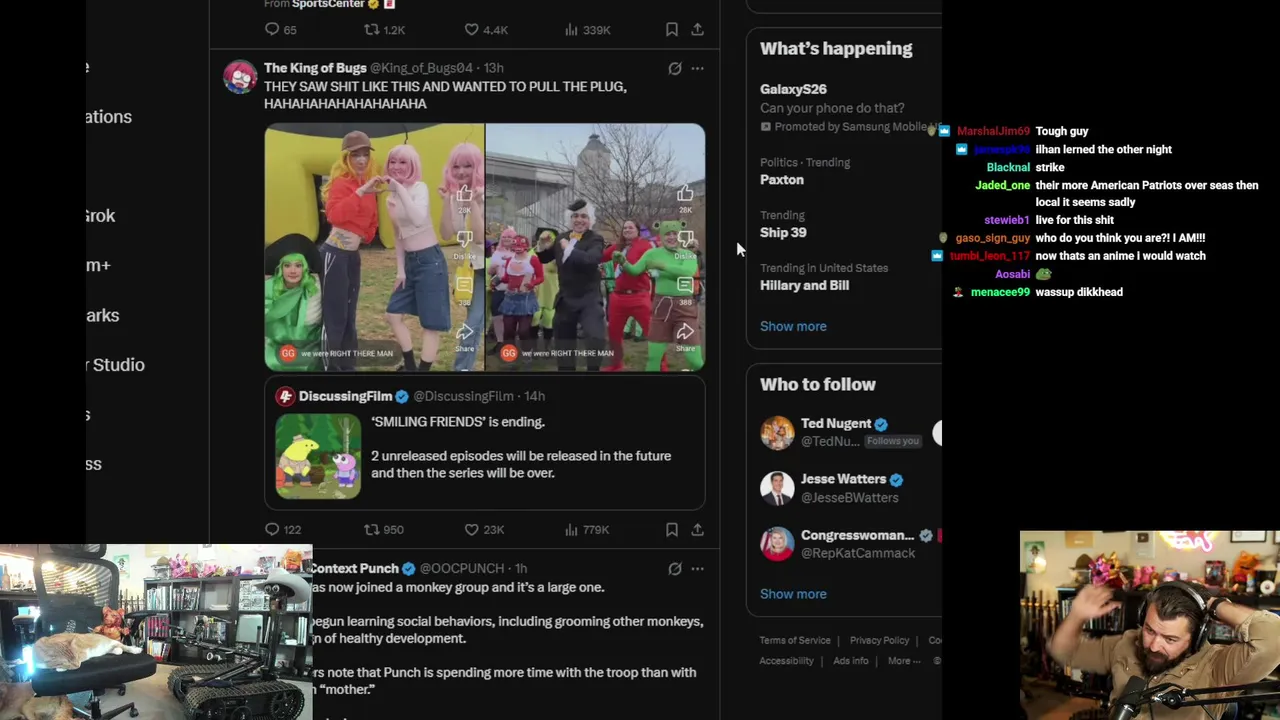Reply to the SportsCenter post with 65 comments
The height and width of the screenshot is (720, 1280).
tap(280, 30)
